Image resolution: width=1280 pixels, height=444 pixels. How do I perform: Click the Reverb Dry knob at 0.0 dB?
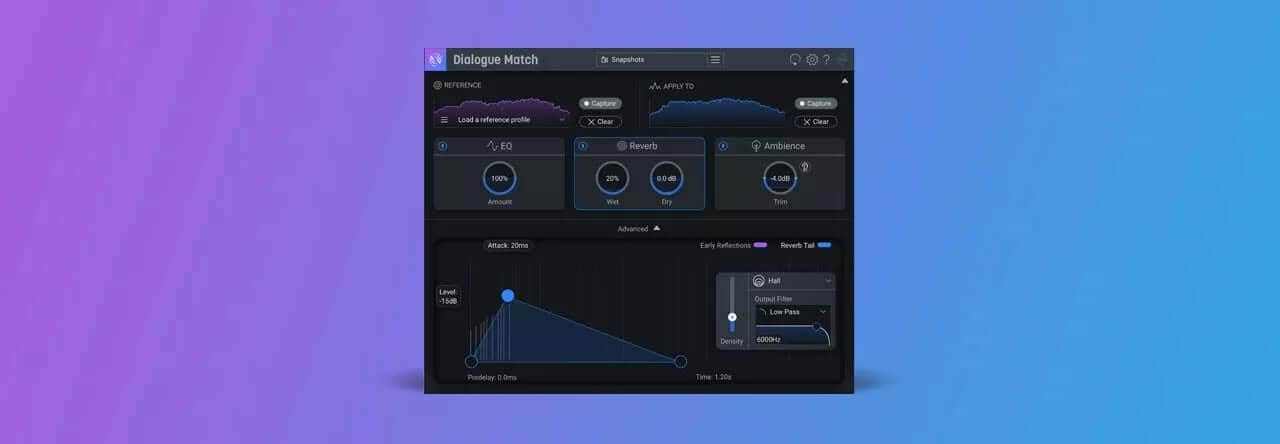666,178
